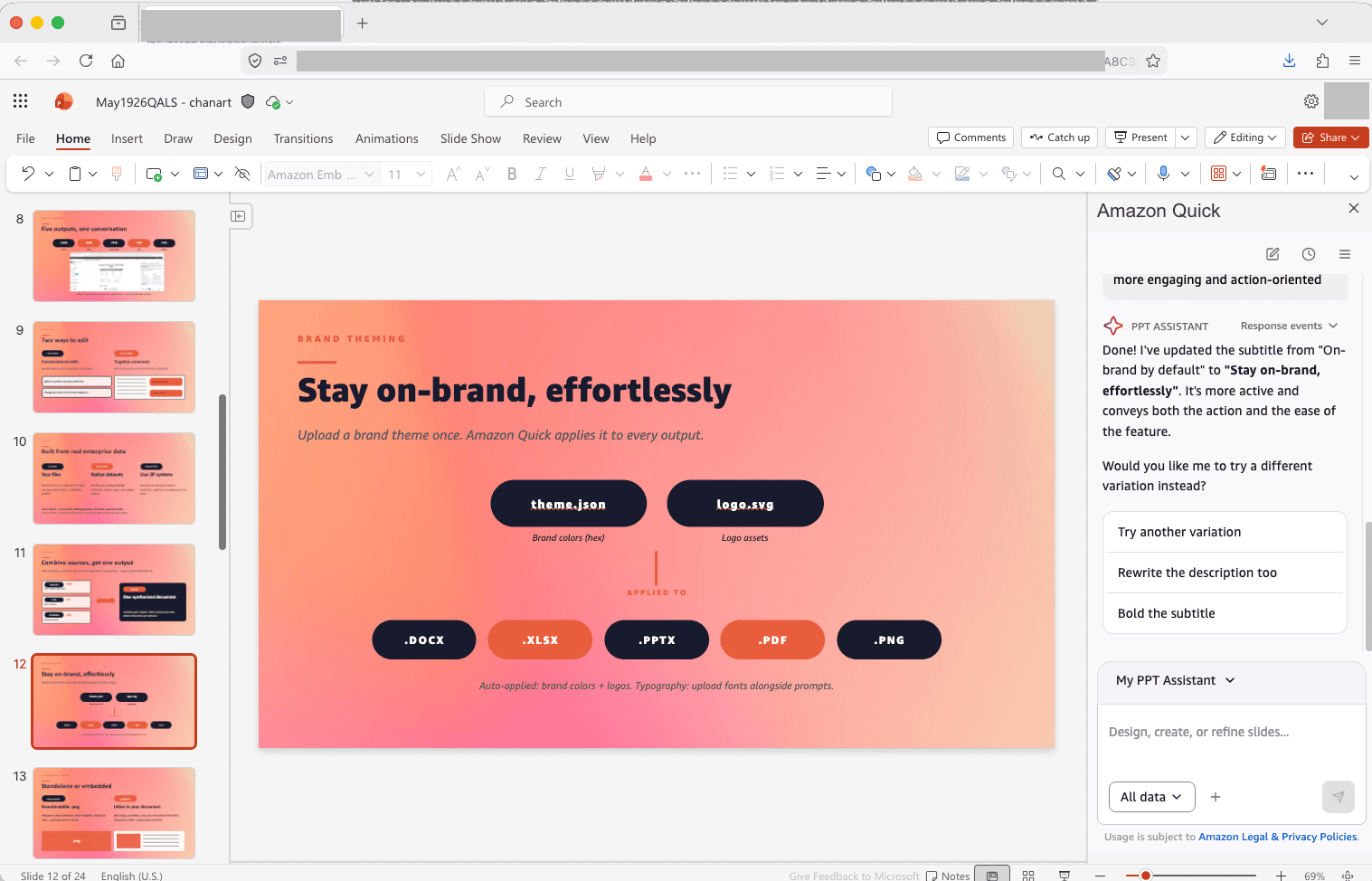The height and width of the screenshot is (881, 1372).
Task: Click the Find magnifier icon in ribbon
Action: point(1058,174)
